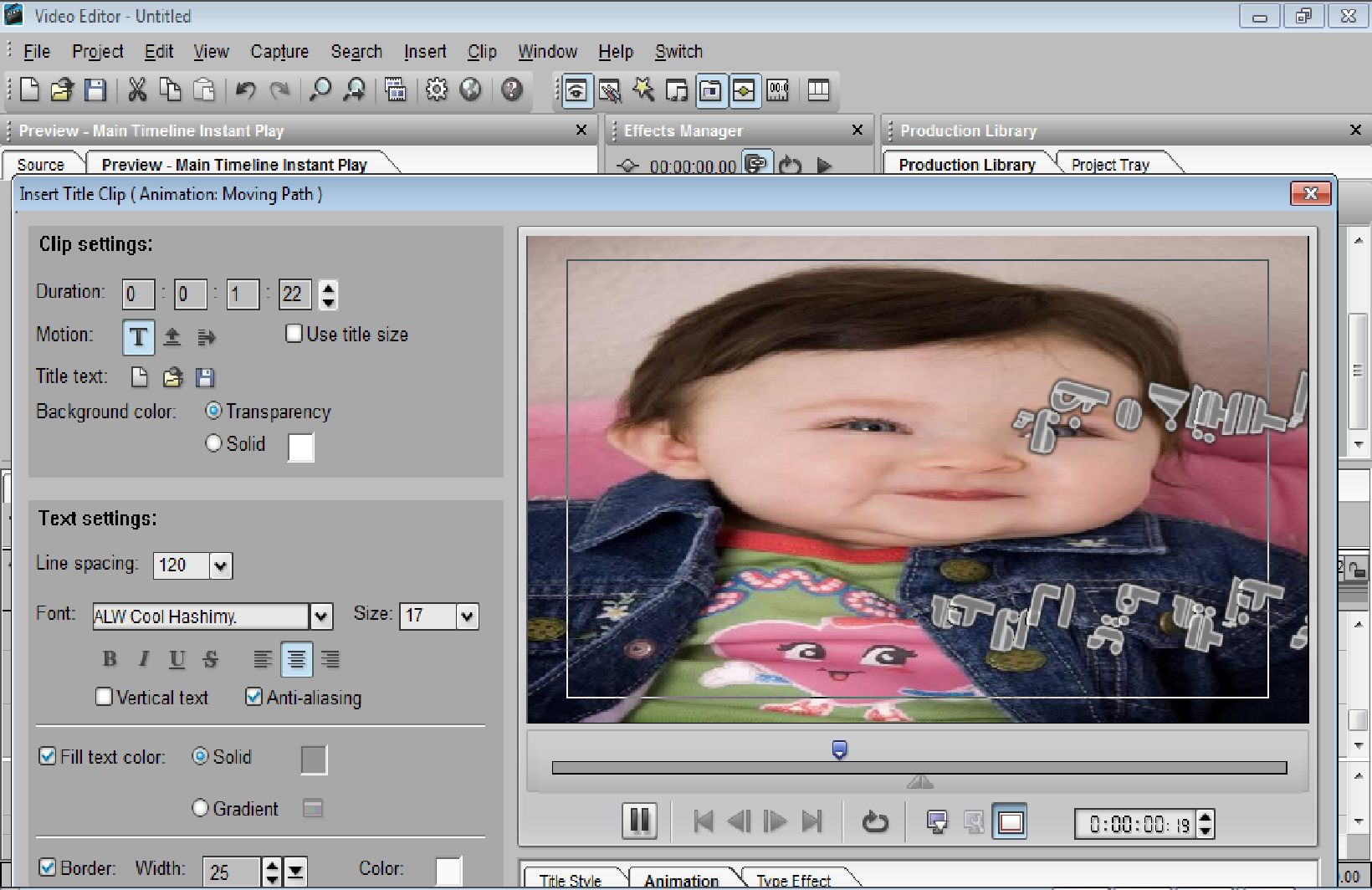Enable the Use title size checkbox
Screen dimensions: 1372x890
click(294, 334)
